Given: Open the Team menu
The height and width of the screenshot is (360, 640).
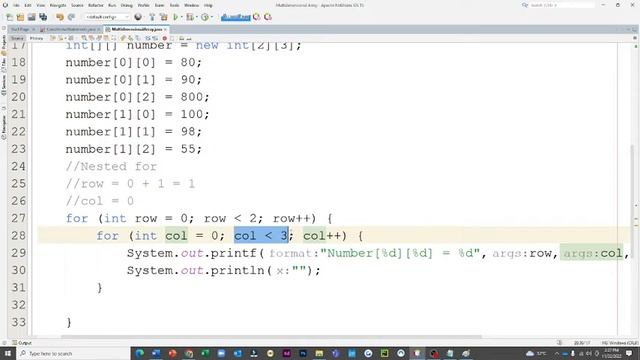Looking at the screenshot, I should [160, 5].
